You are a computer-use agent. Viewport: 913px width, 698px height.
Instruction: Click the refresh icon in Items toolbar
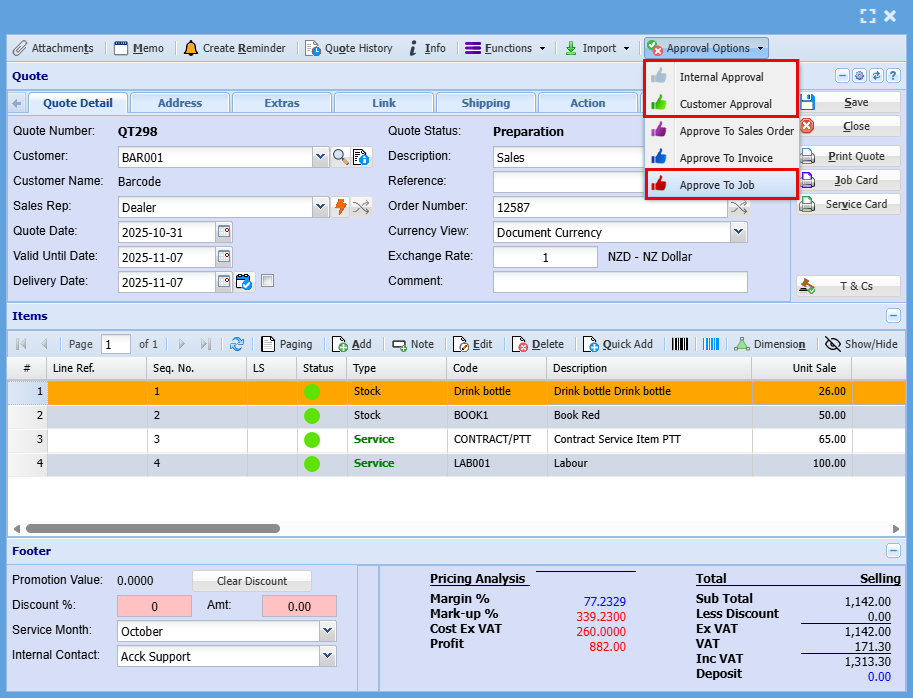(x=237, y=344)
